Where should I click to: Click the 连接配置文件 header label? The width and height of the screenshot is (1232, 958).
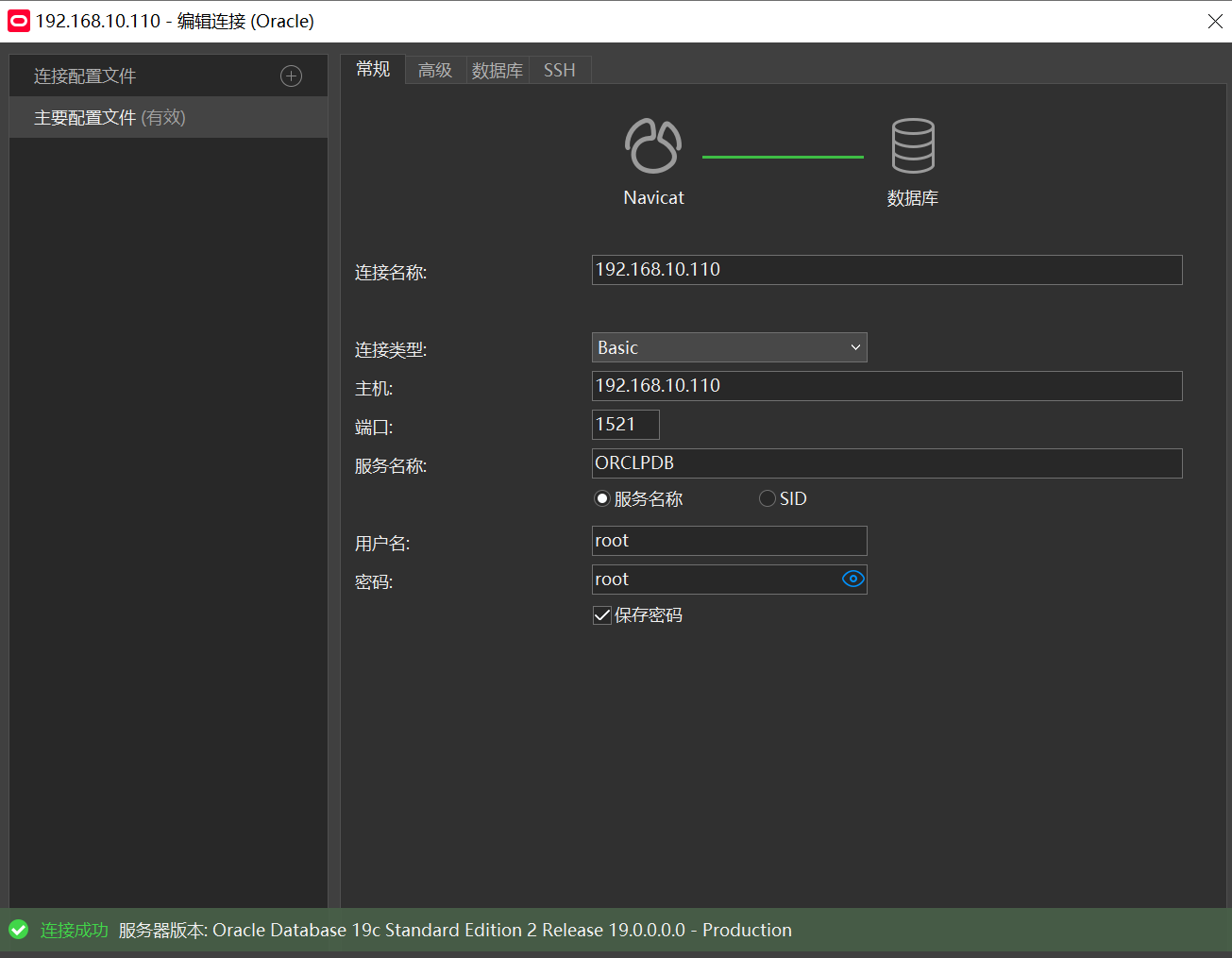tap(85, 76)
